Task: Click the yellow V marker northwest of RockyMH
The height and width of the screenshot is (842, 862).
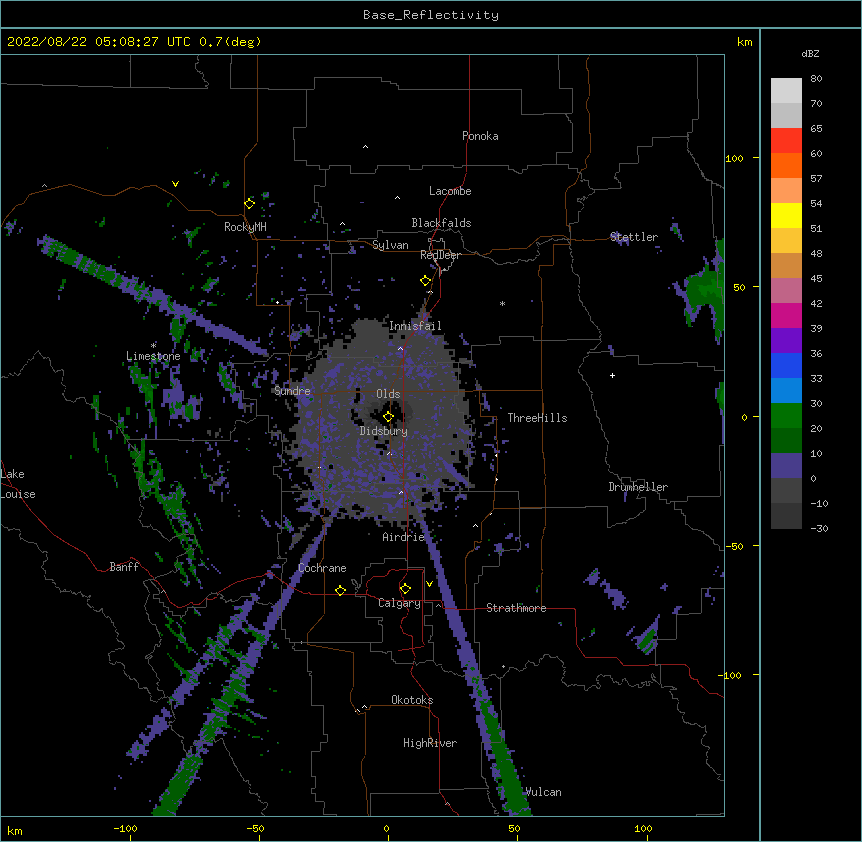Action: pos(175,184)
